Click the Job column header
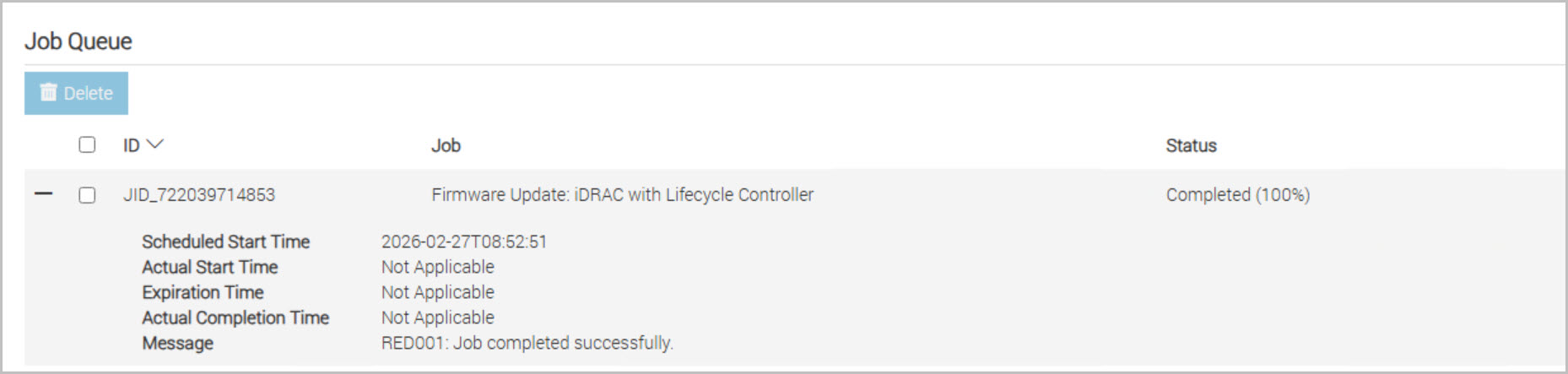Screen dimensions: 1568x374 point(446,145)
